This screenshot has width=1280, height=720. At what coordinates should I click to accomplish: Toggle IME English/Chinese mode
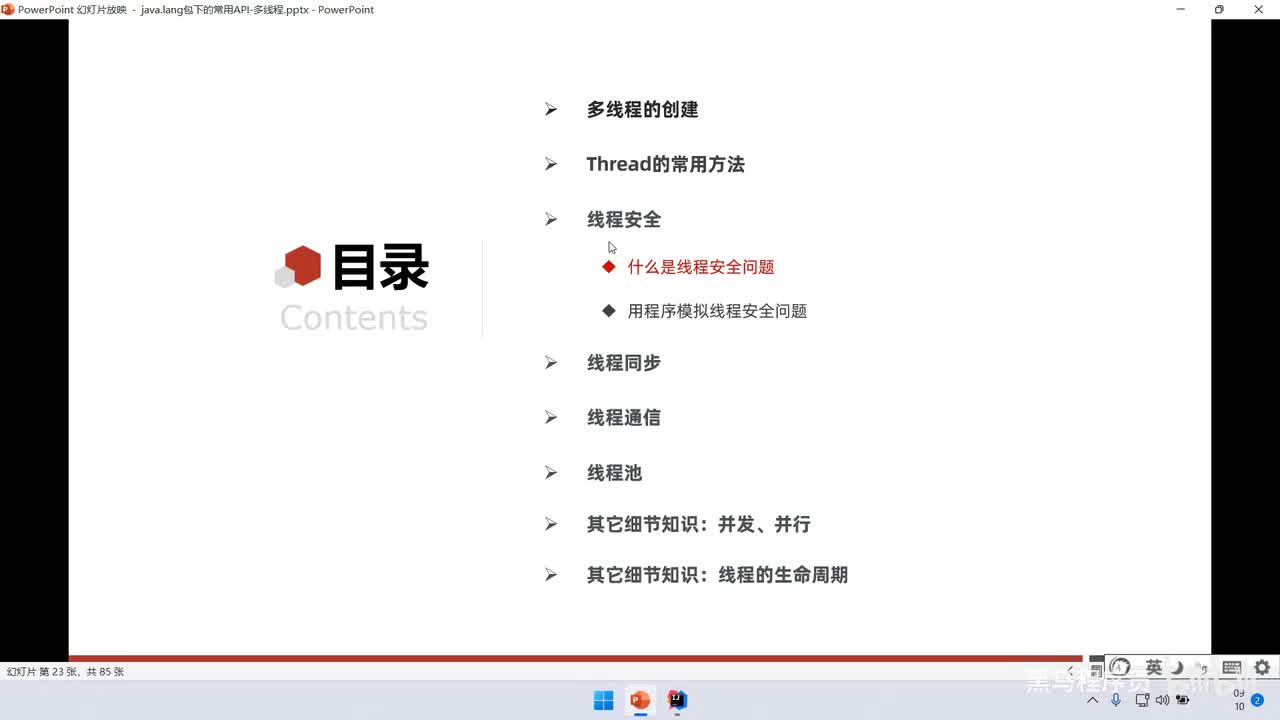[1154, 667]
